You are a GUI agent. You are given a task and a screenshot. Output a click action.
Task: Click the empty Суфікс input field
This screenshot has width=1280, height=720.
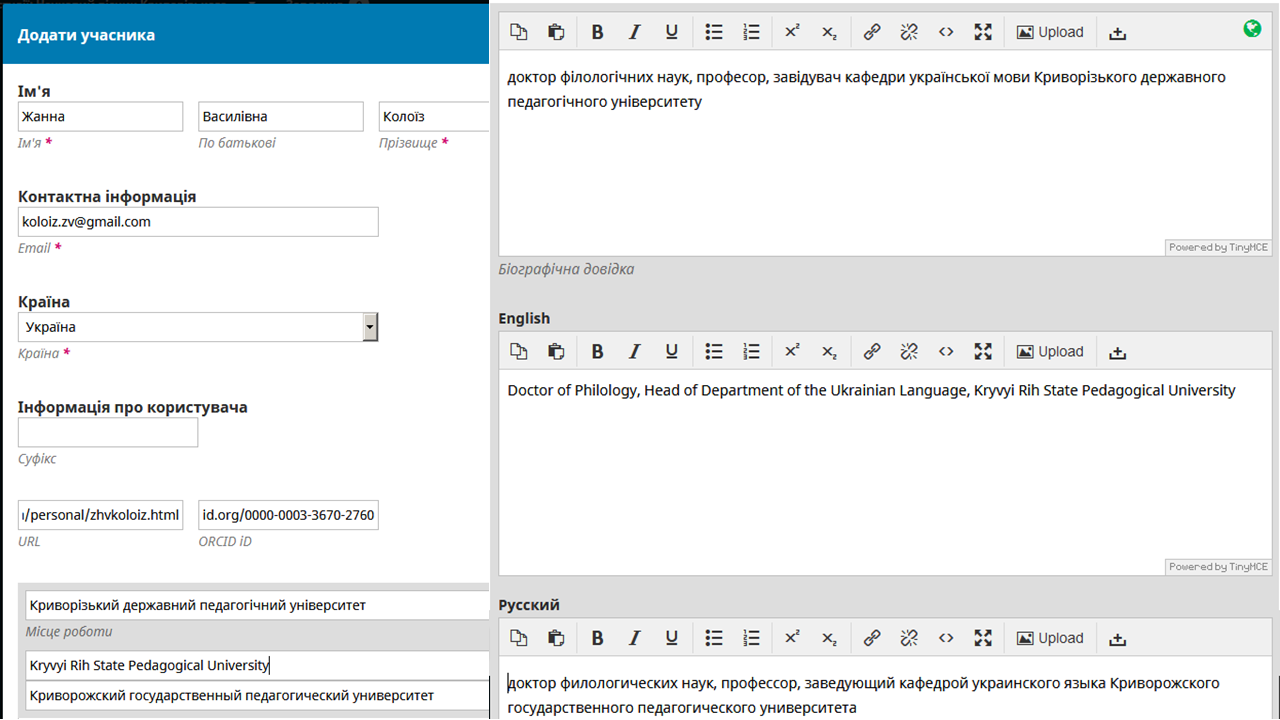click(108, 433)
